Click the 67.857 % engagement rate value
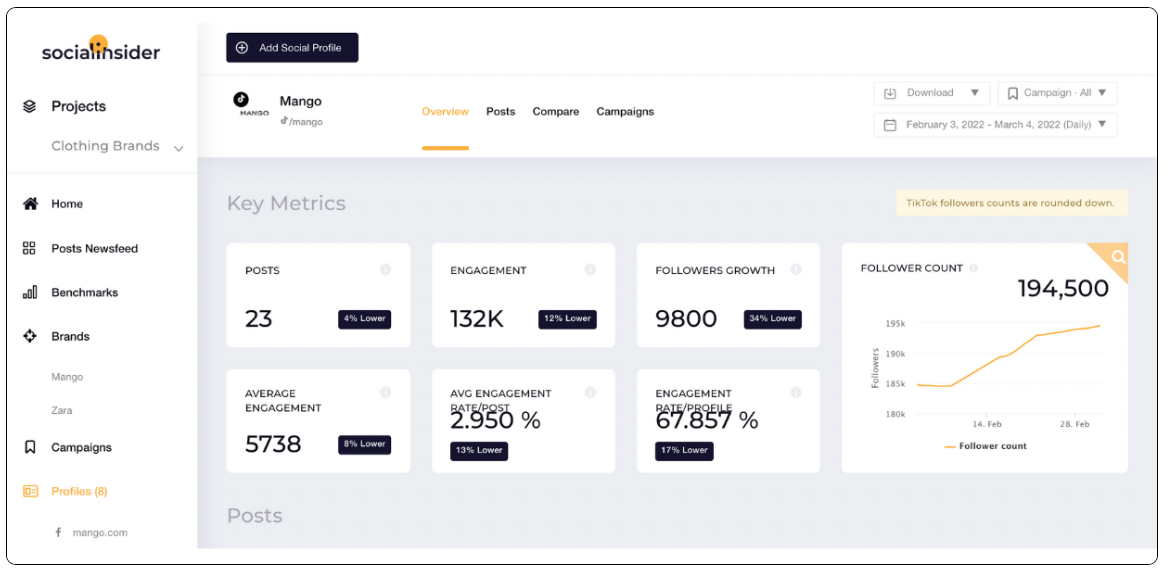Viewport: 1164px width, 572px height. (x=707, y=421)
